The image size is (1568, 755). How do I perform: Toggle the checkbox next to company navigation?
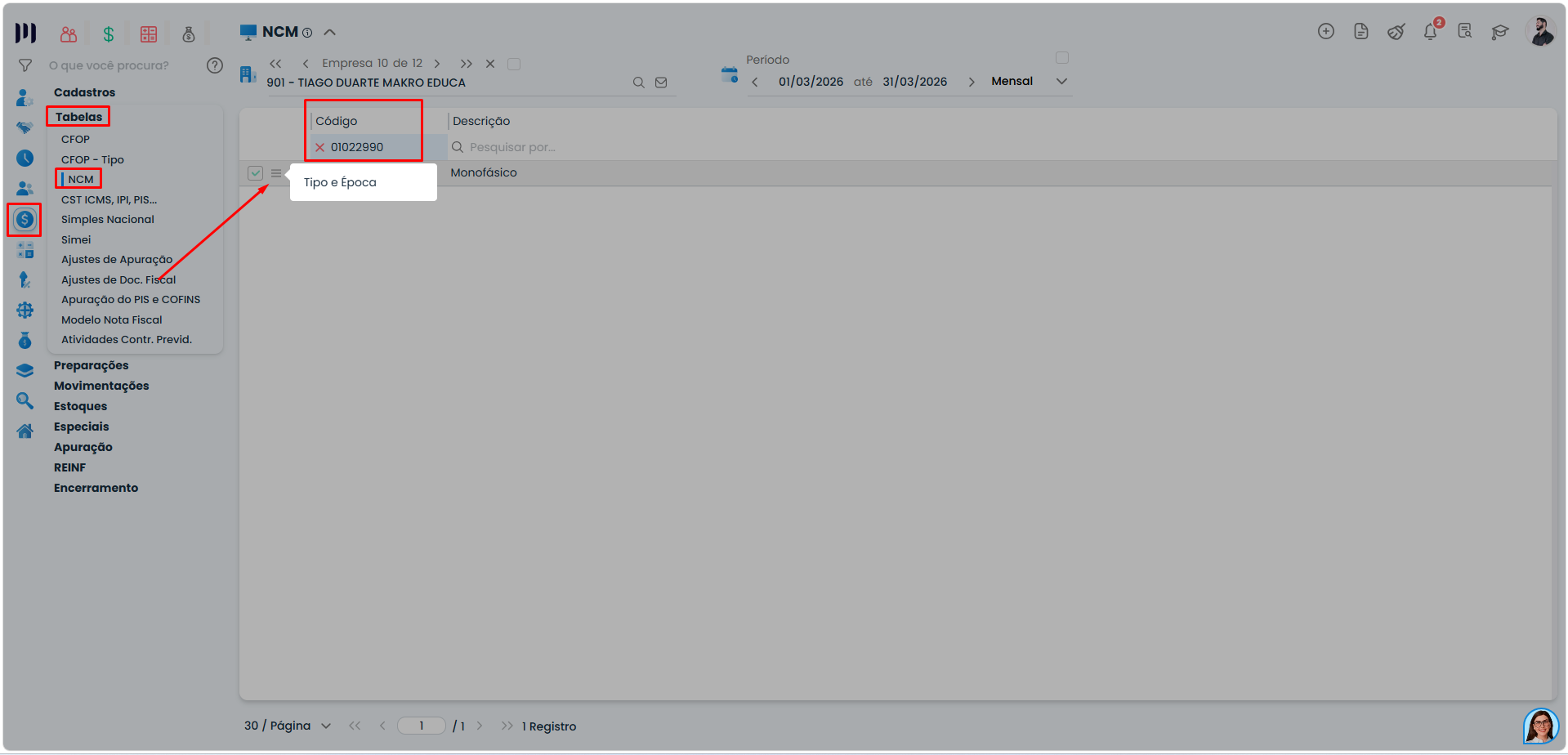click(x=514, y=64)
